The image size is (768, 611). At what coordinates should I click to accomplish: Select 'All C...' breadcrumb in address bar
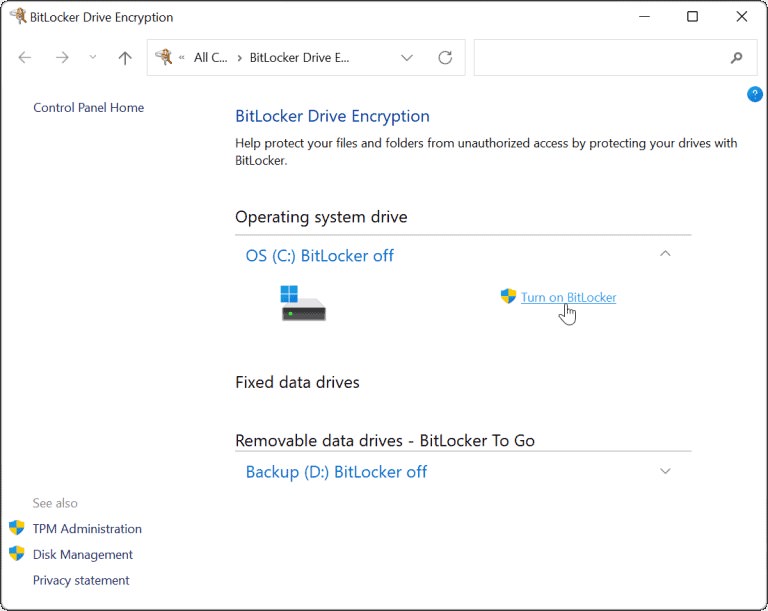click(211, 58)
